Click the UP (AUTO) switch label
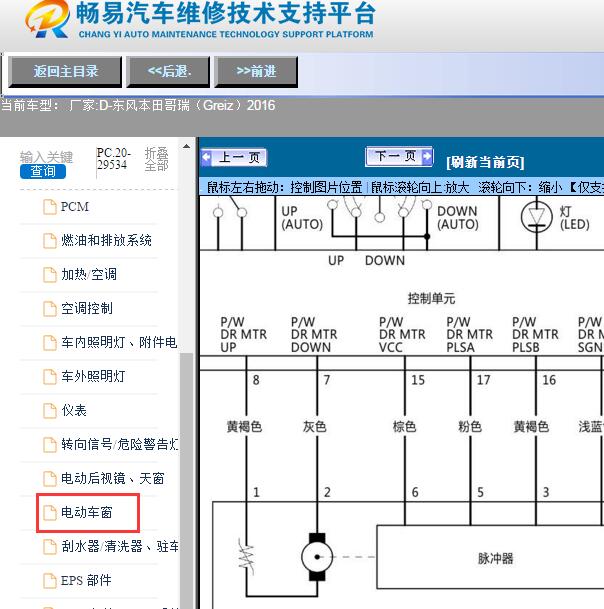Image resolution: width=604 pixels, height=609 pixels. pos(302,218)
